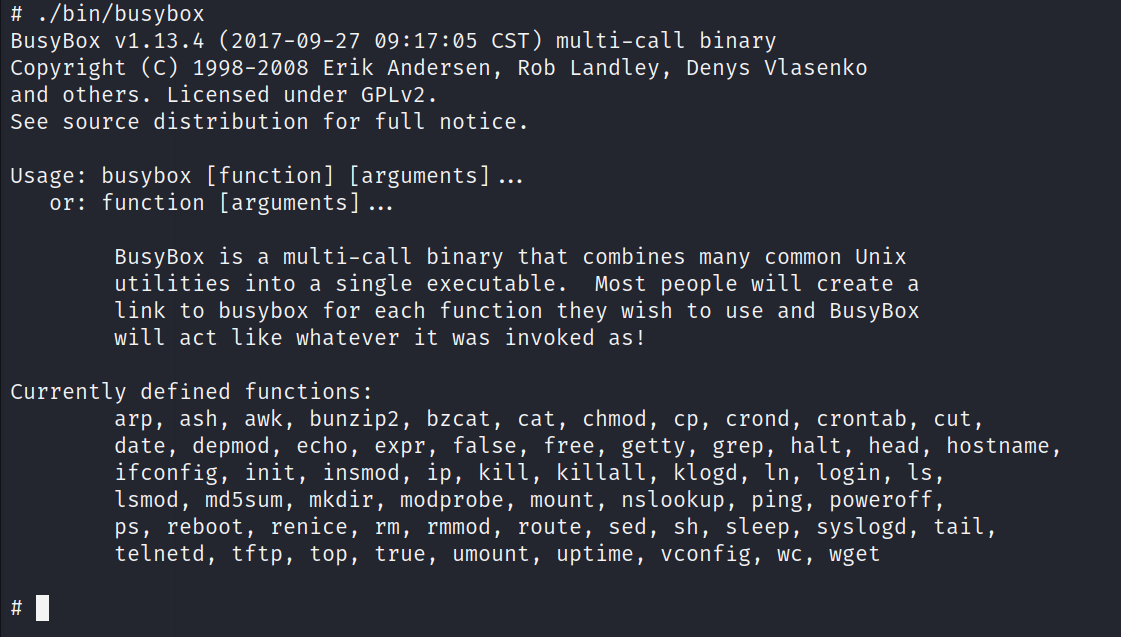Click the word 'syslogd' in the list
This screenshot has width=1121, height=637.
(x=861, y=528)
